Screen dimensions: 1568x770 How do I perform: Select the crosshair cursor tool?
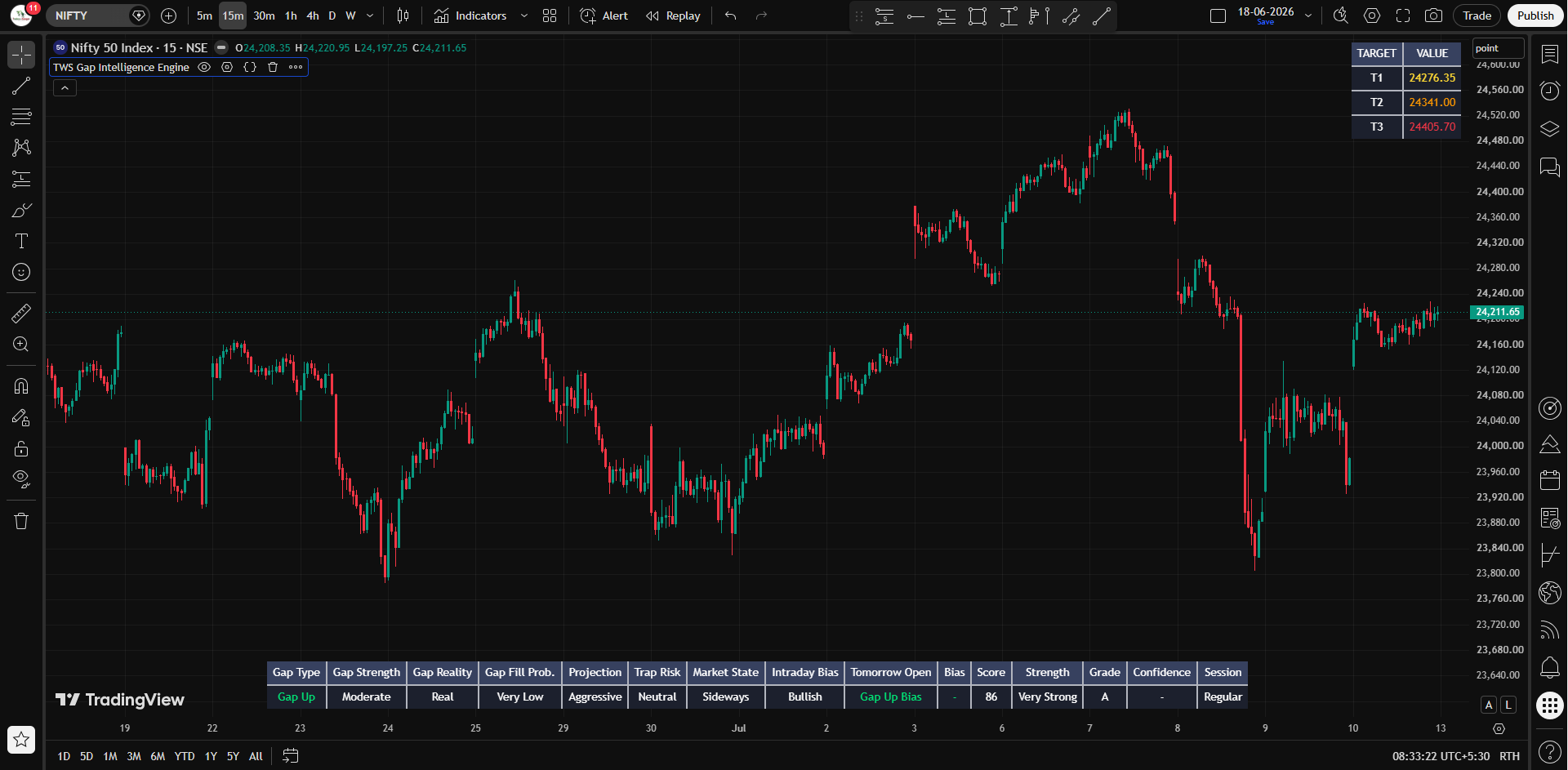click(x=21, y=55)
